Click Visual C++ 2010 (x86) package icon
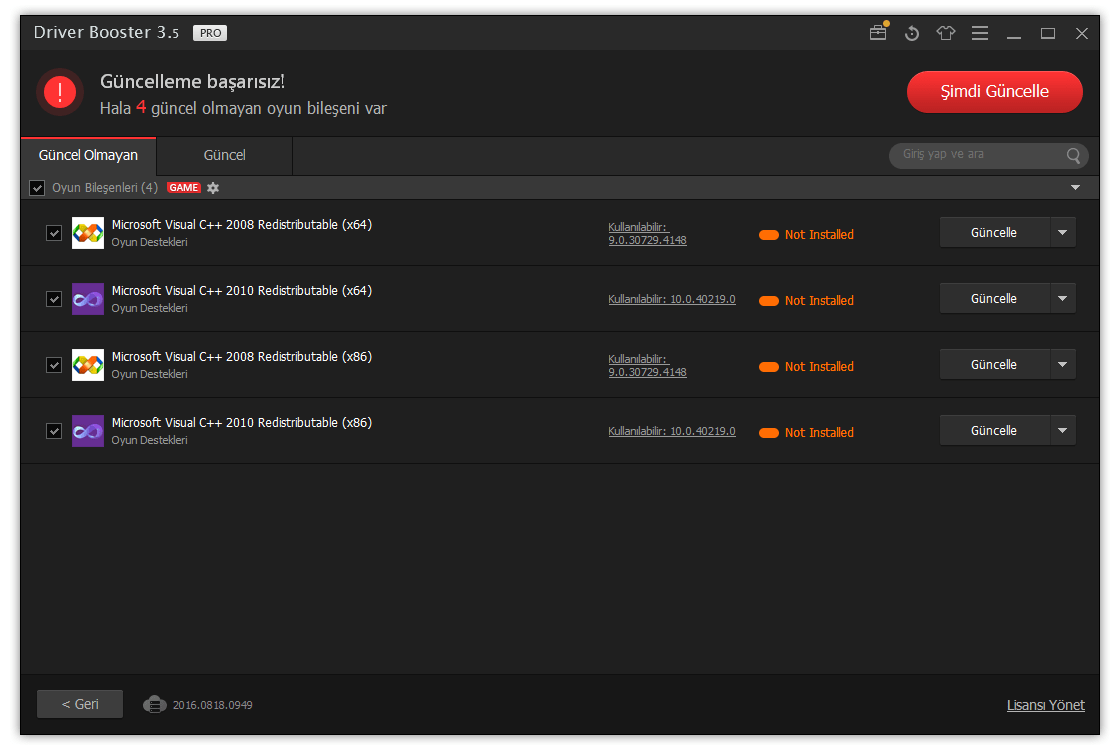Image resolution: width=1117 pixels, height=748 pixels. click(x=88, y=431)
